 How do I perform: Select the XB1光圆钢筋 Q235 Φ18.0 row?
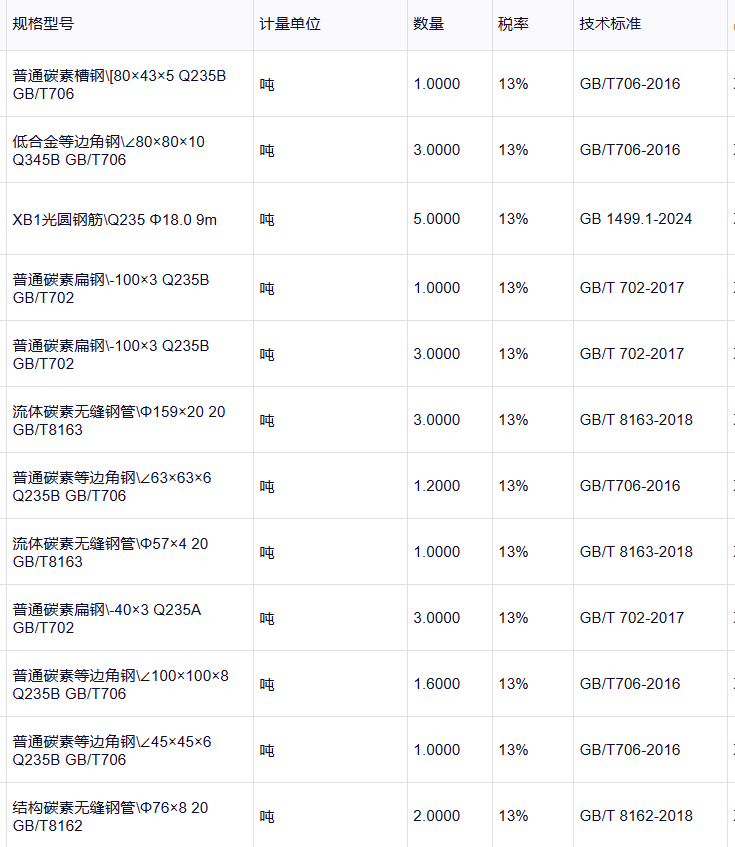click(x=115, y=219)
